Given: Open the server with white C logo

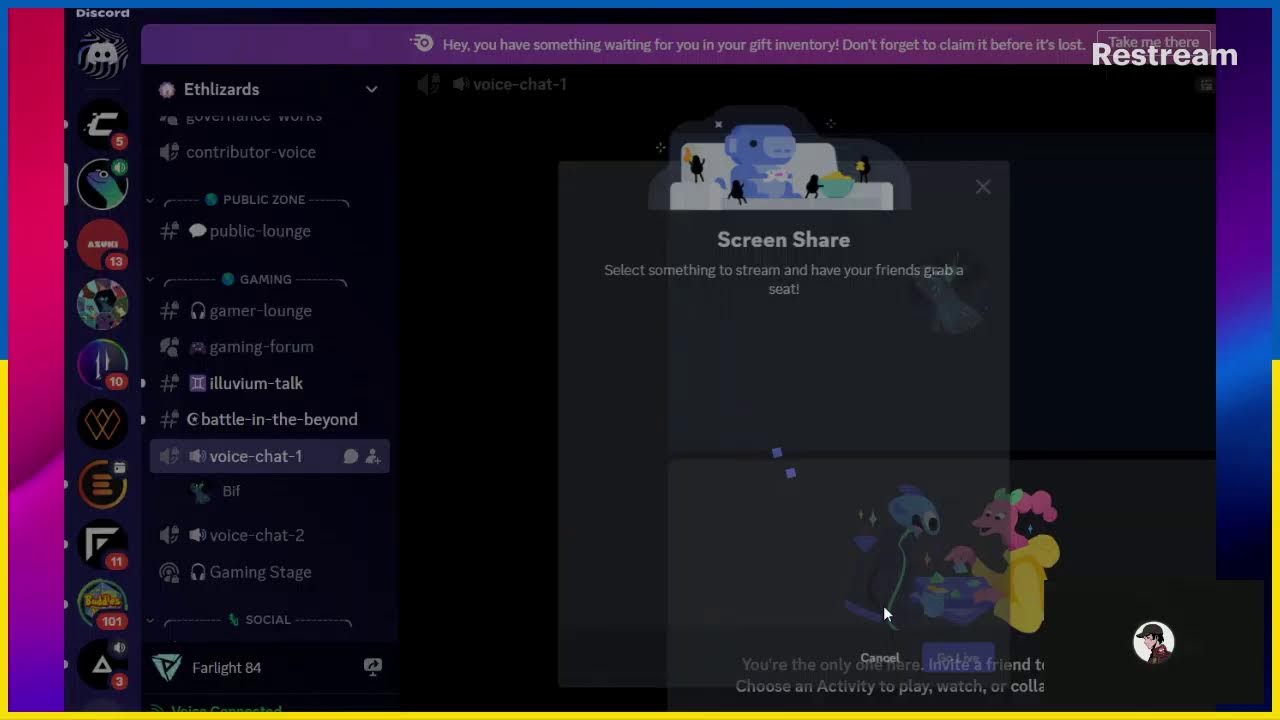Looking at the screenshot, I should point(102,125).
